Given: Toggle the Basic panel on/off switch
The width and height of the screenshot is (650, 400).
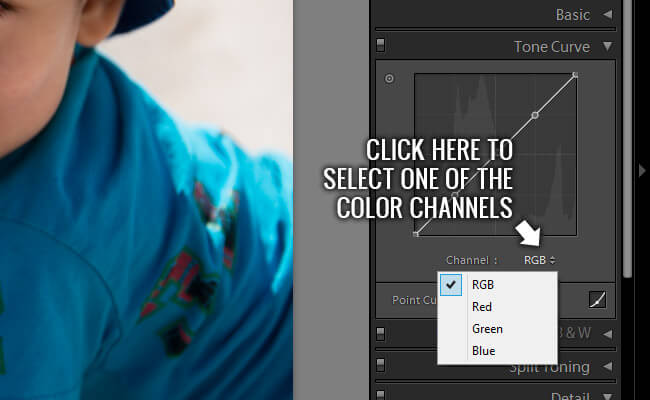Looking at the screenshot, I should tap(381, 14).
